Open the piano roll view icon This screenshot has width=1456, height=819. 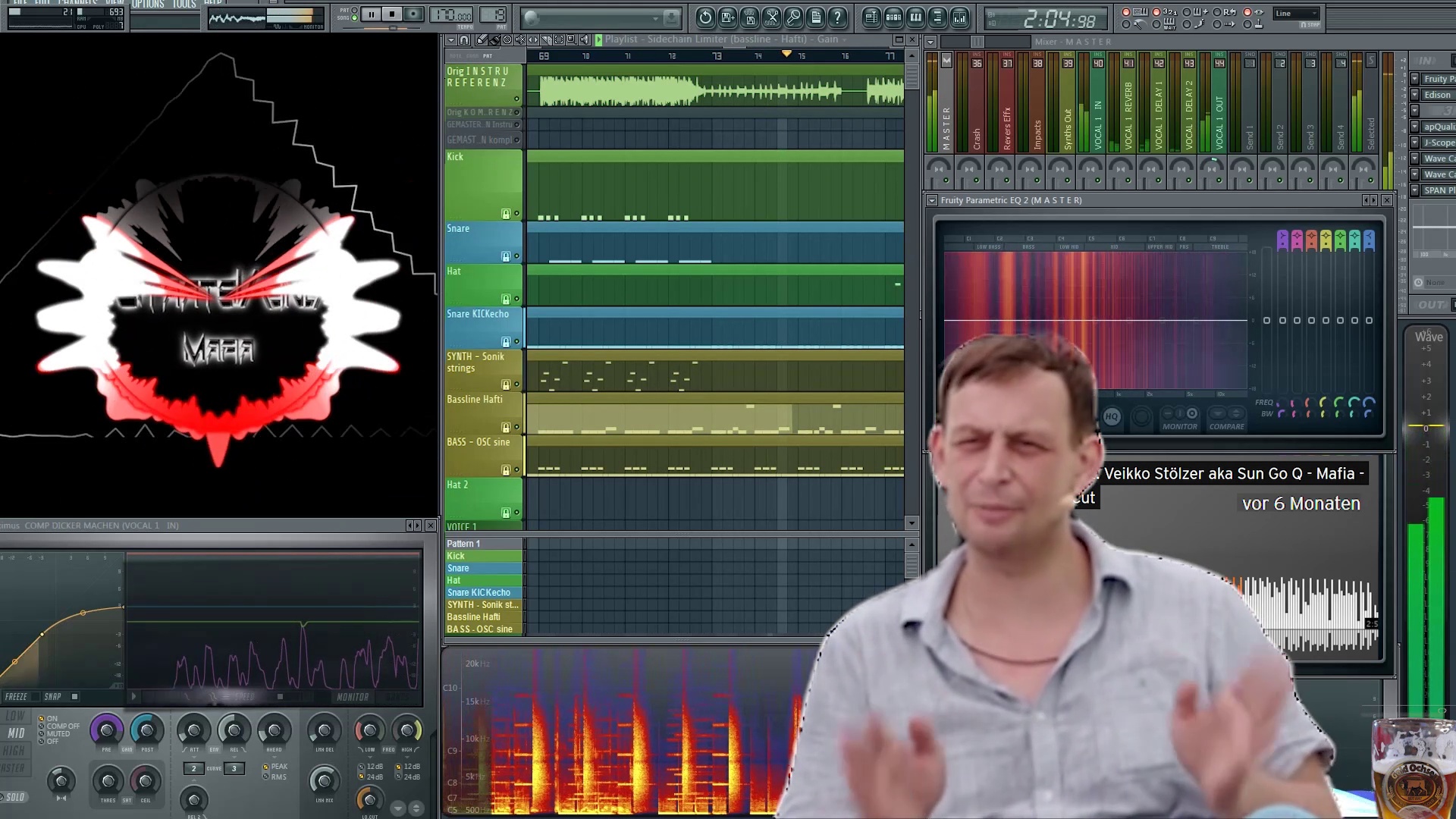click(916, 17)
